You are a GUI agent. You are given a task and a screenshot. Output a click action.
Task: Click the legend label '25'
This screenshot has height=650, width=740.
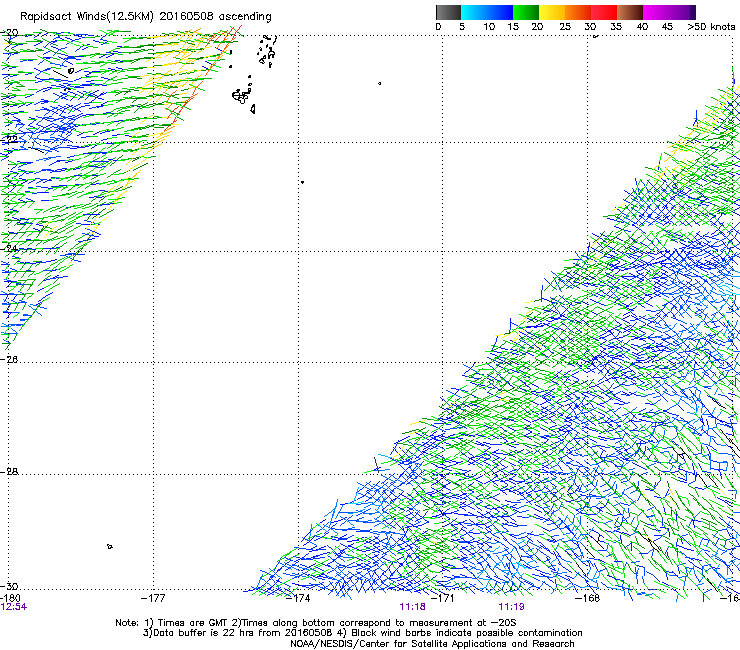coord(565,27)
